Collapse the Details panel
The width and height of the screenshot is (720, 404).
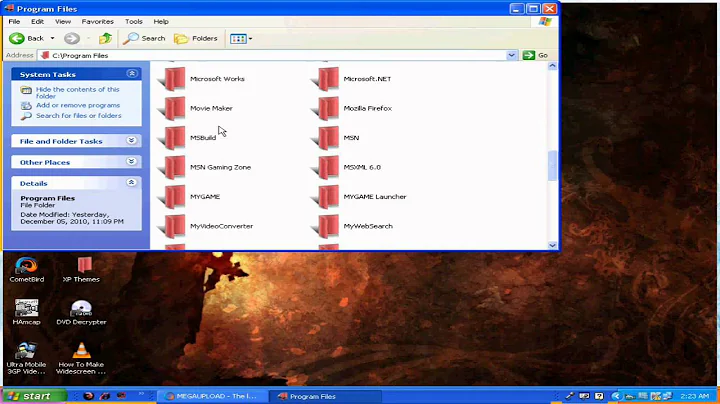pyautogui.click(x=132, y=183)
